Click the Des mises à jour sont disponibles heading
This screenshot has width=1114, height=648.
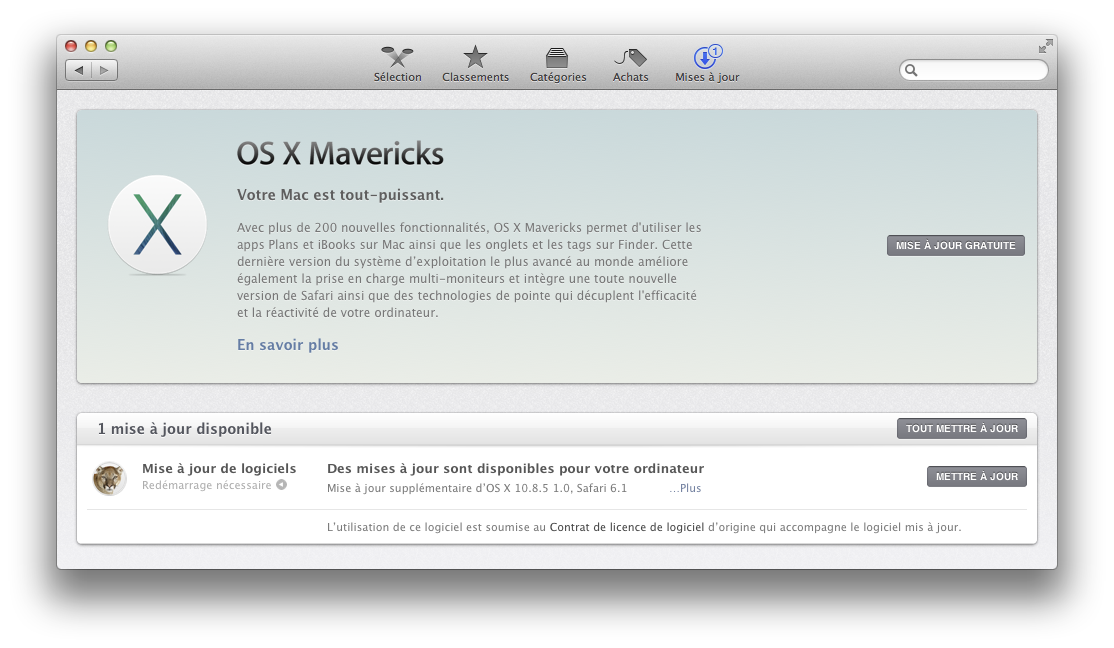[x=515, y=468]
